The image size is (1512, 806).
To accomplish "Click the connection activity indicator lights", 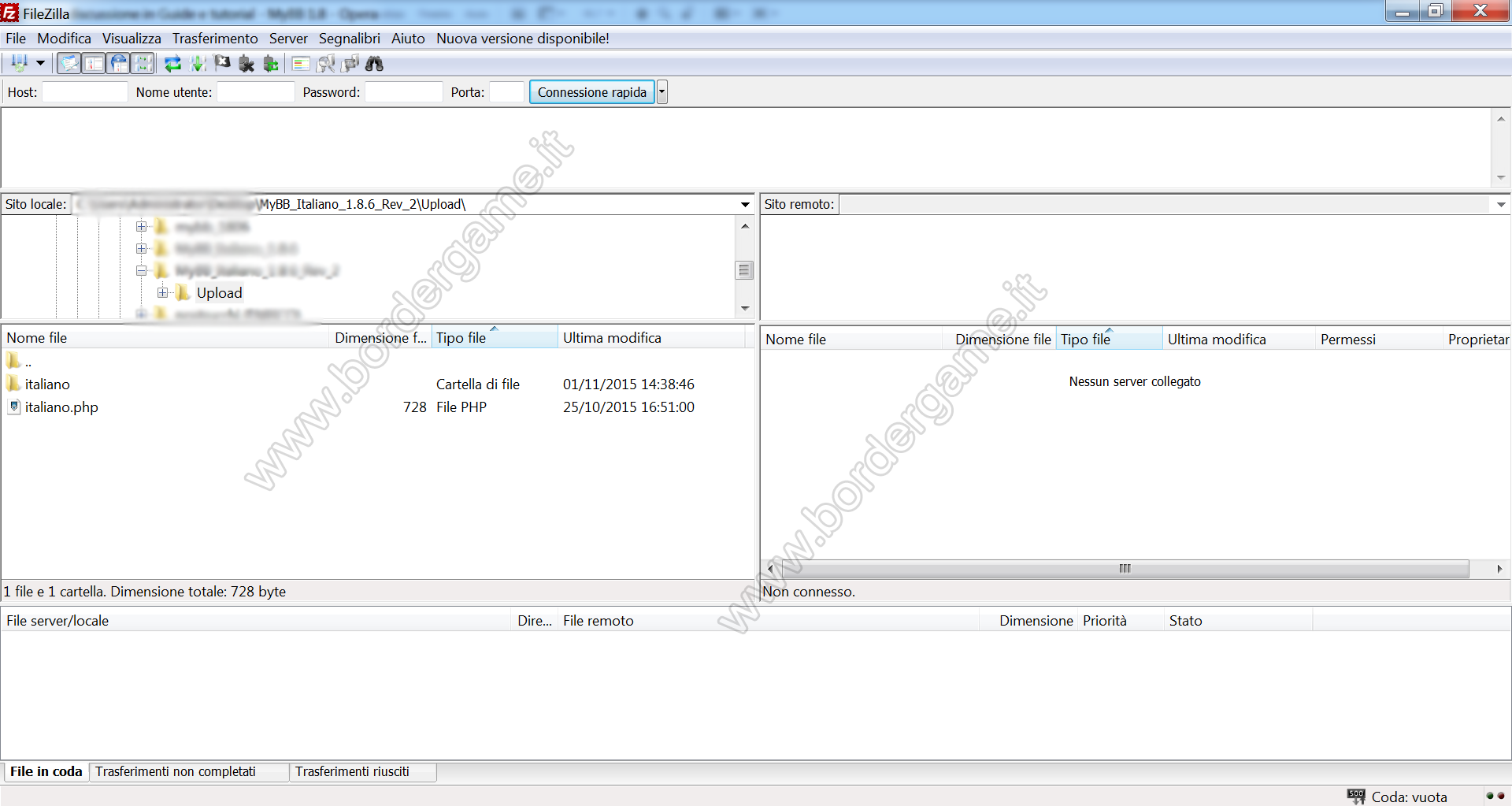I will (x=1495, y=797).
